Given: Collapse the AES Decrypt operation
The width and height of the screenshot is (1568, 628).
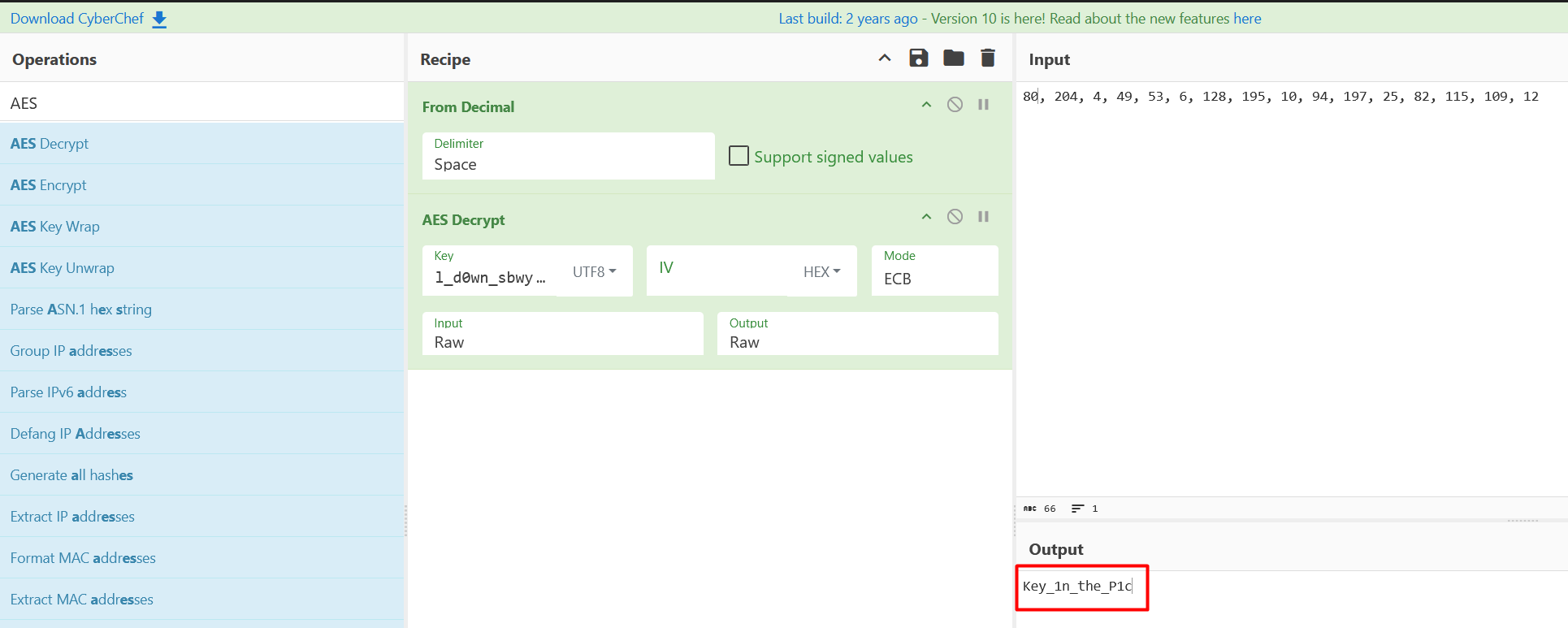Looking at the screenshot, I should pyautogui.click(x=926, y=217).
